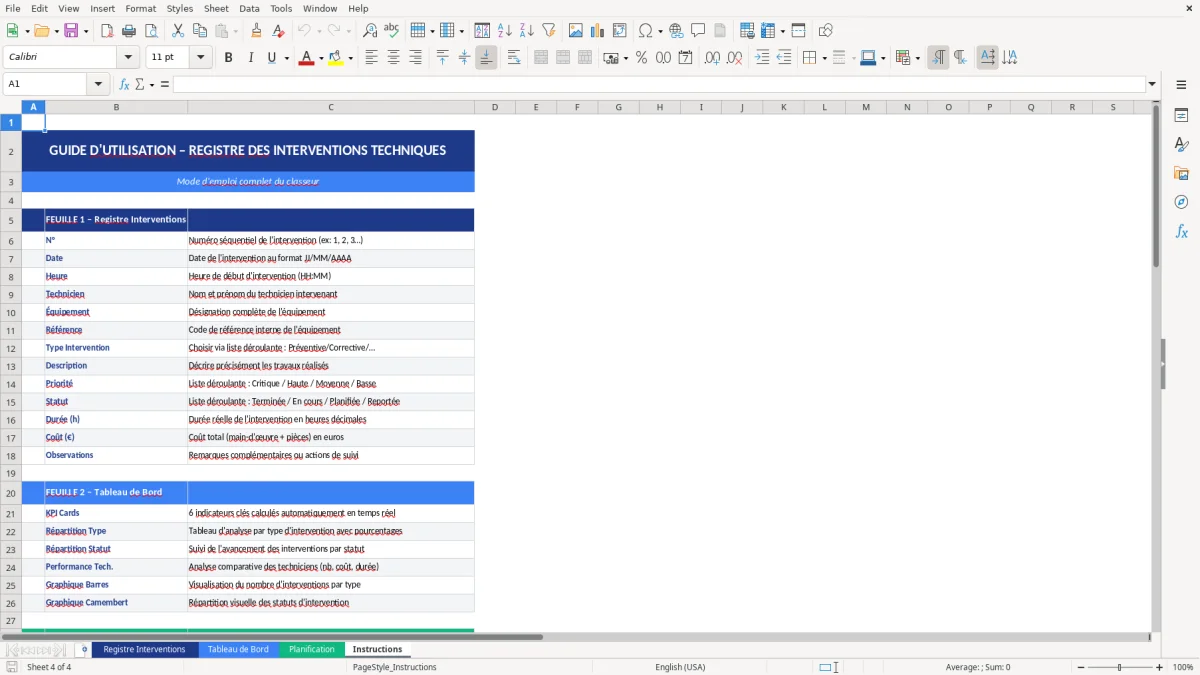The width and height of the screenshot is (1200, 675).
Task: Define print area icon
Action: [745, 31]
